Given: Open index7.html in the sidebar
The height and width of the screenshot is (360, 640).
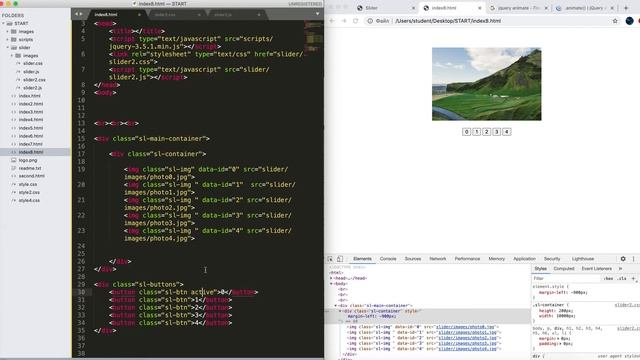Looking at the screenshot, I should [x=31, y=144].
